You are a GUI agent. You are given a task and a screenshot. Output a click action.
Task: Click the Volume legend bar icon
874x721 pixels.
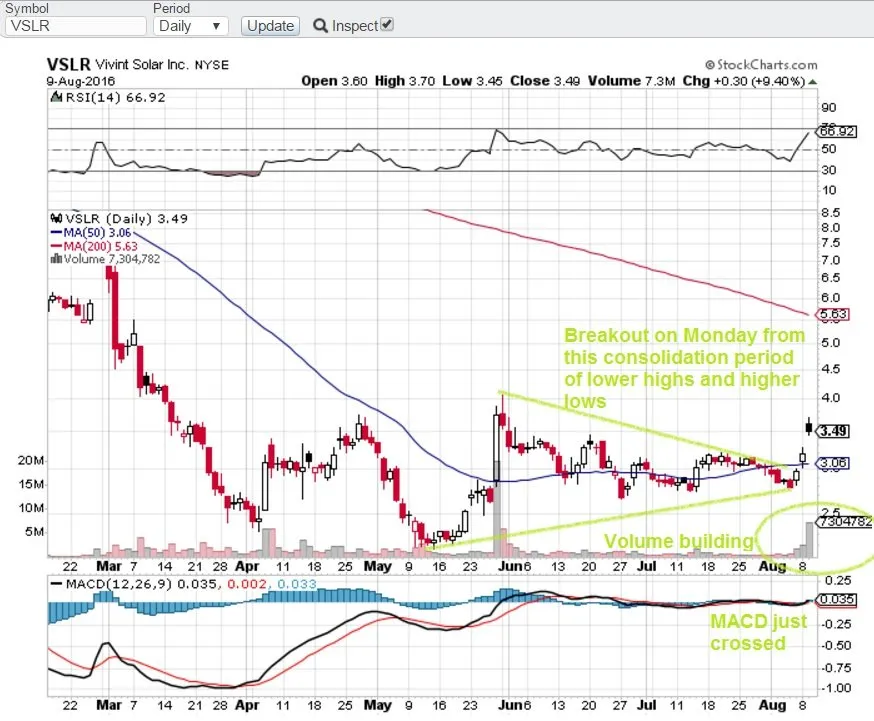click(56, 259)
